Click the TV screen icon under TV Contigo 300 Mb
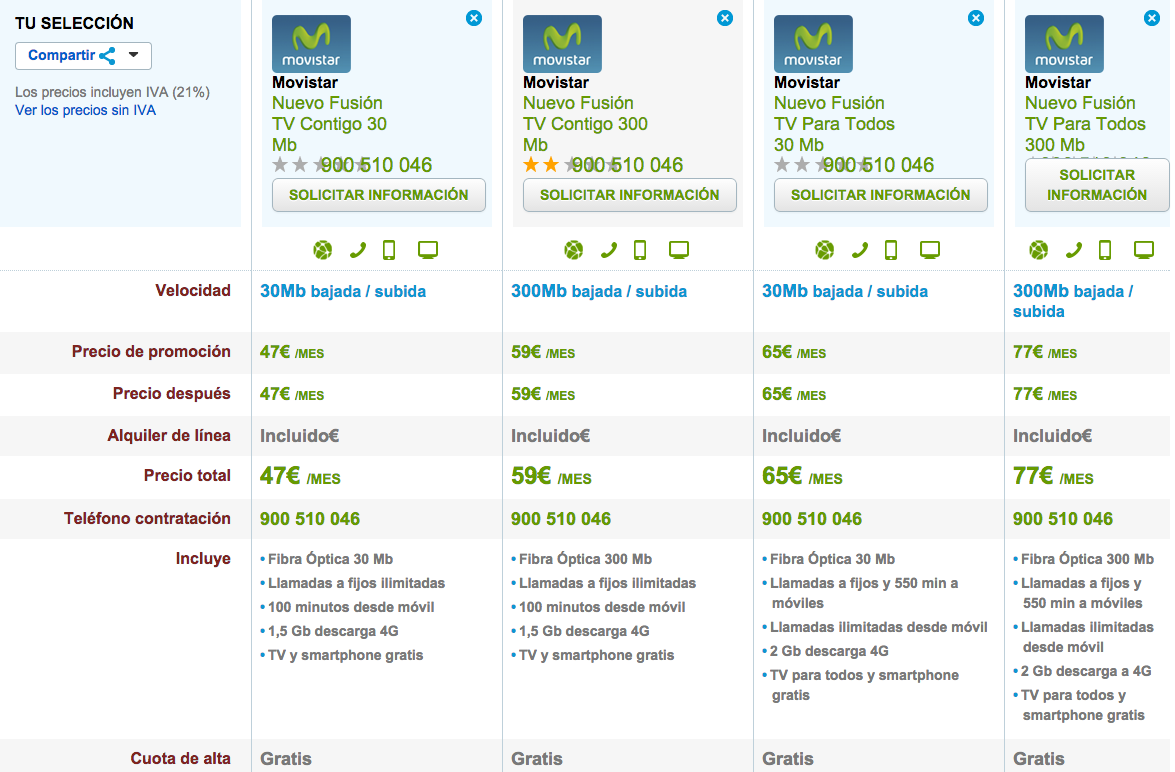The image size is (1175, 772). click(x=679, y=250)
